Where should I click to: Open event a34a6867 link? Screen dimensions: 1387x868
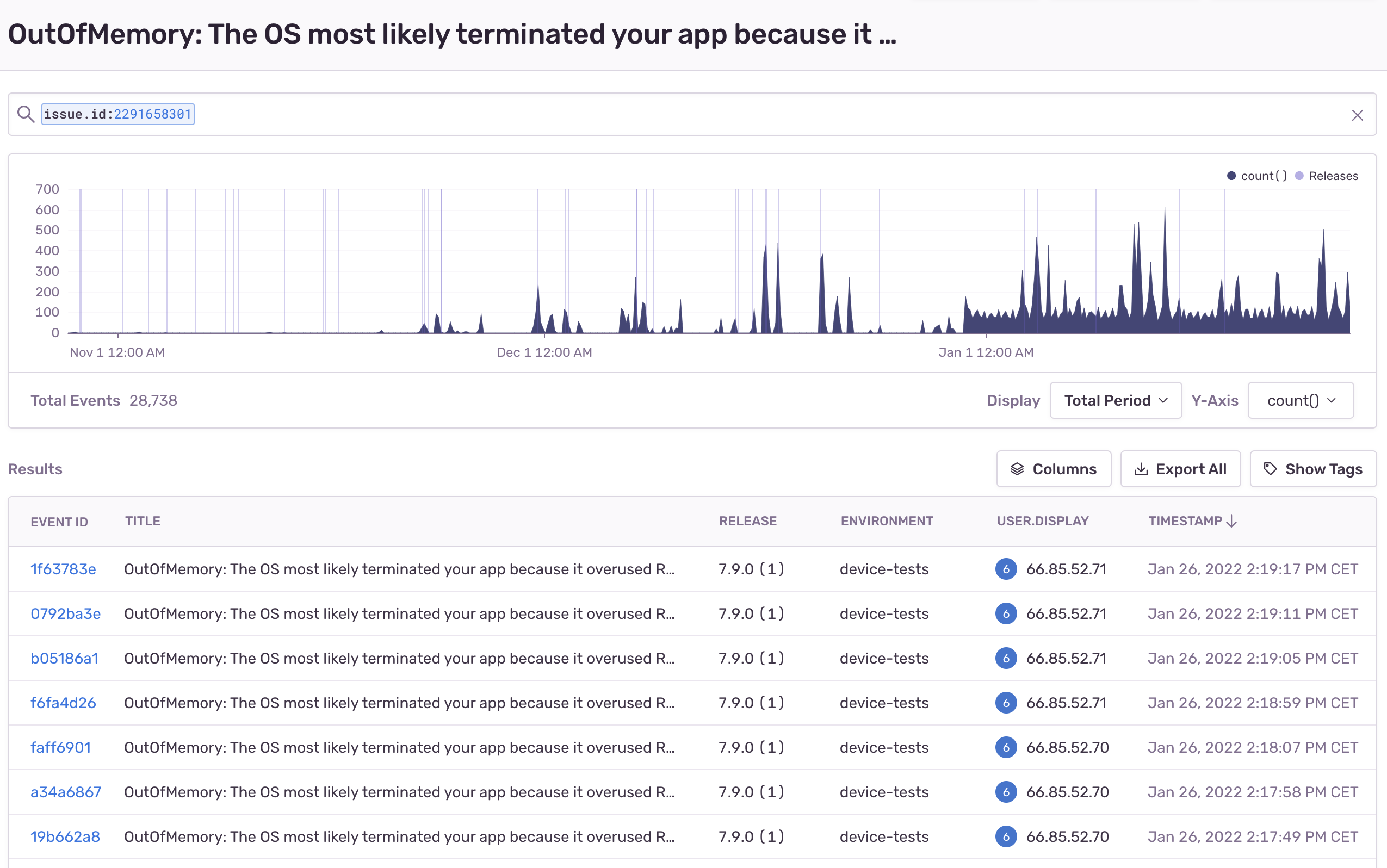pos(65,792)
